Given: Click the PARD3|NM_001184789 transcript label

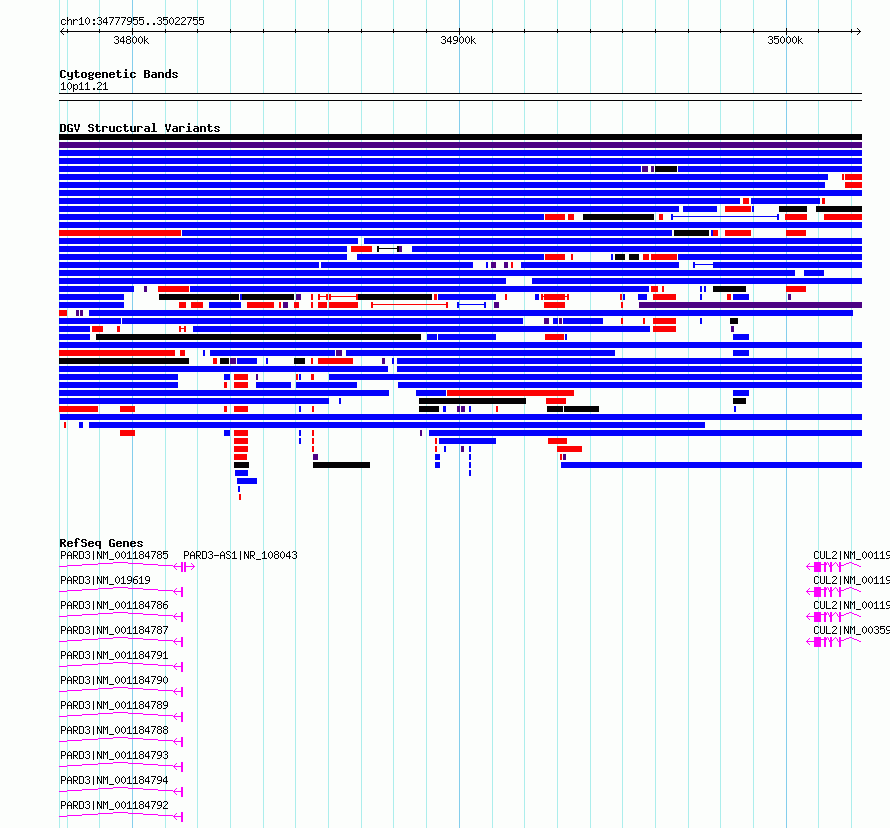Looking at the screenshot, I should (114, 705).
